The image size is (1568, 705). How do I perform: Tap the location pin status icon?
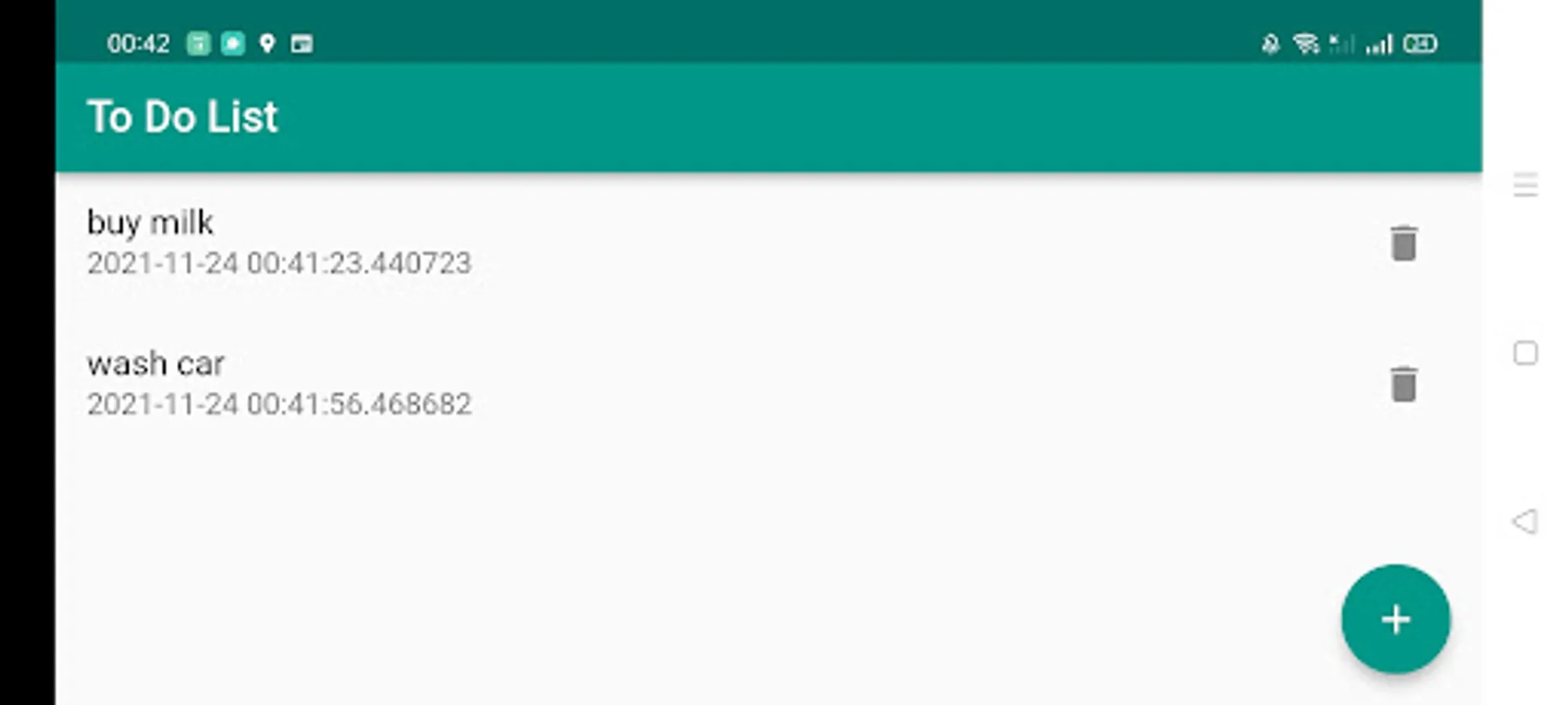tap(267, 44)
